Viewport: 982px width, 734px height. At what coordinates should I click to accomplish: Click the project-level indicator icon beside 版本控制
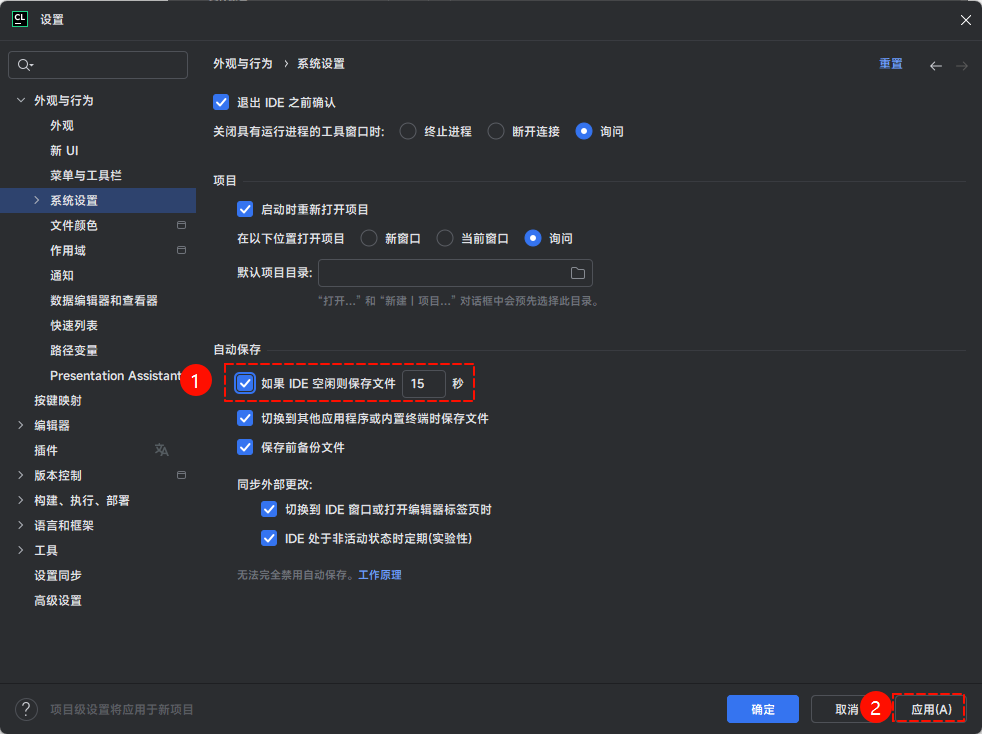point(181,475)
